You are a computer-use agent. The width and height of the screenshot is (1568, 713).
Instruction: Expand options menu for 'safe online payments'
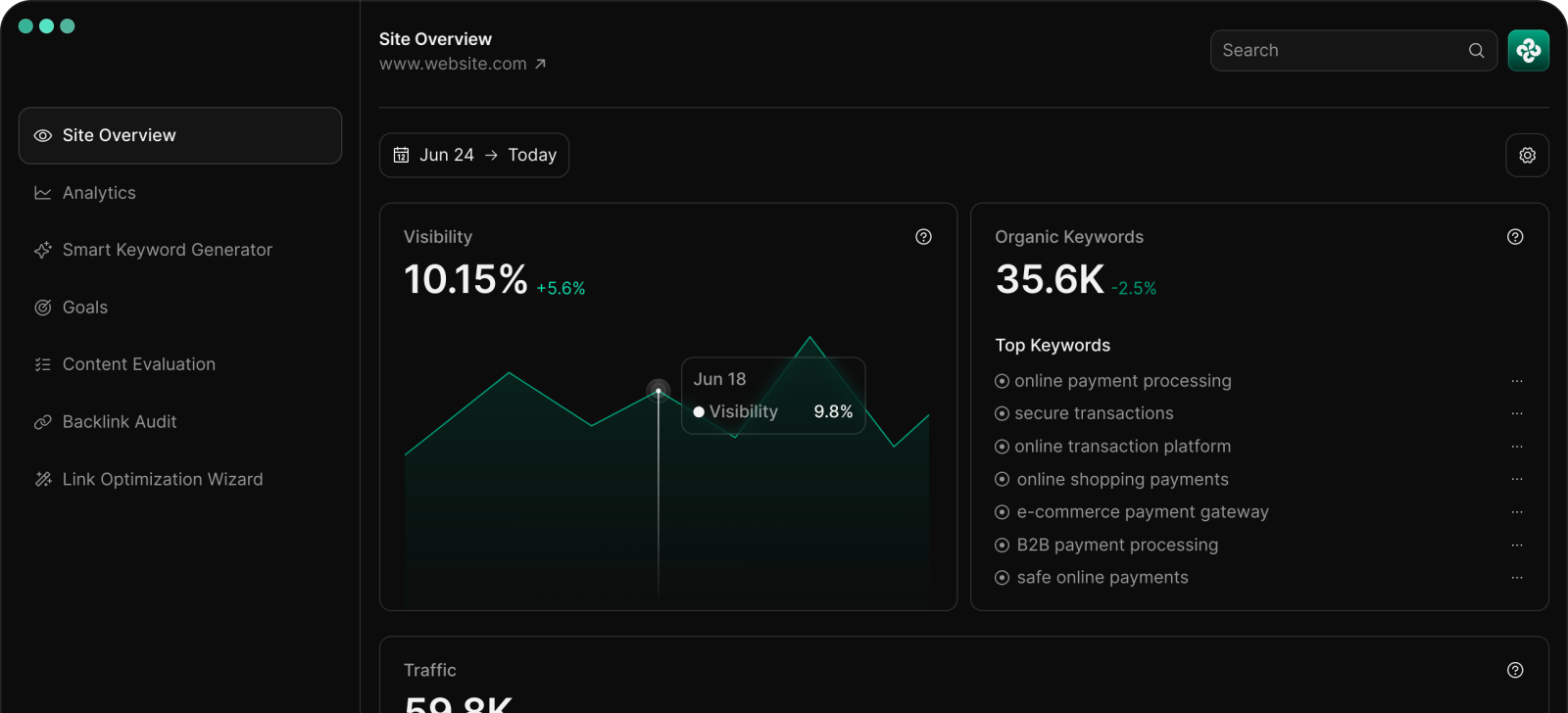tap(1516, 578)
